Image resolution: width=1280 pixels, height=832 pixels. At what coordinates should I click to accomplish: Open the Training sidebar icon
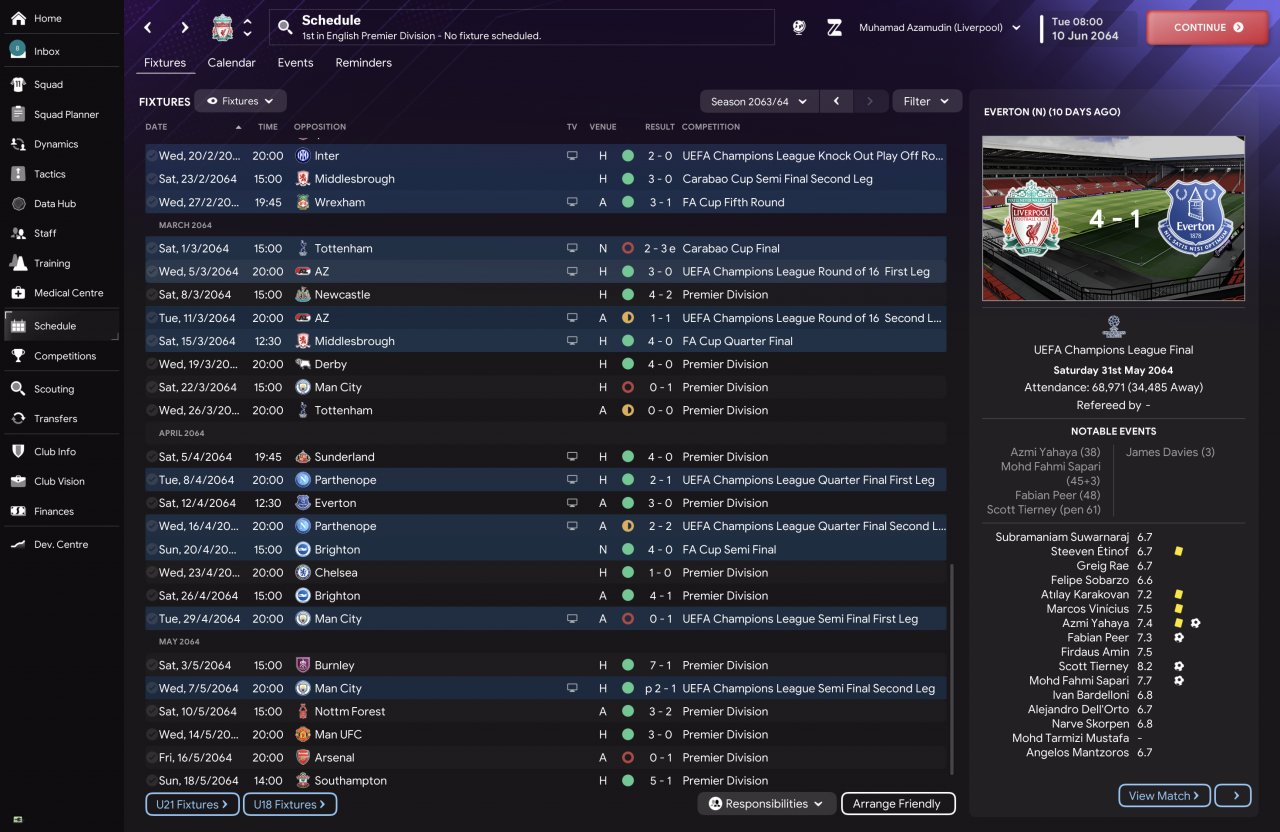pos(18,263)
